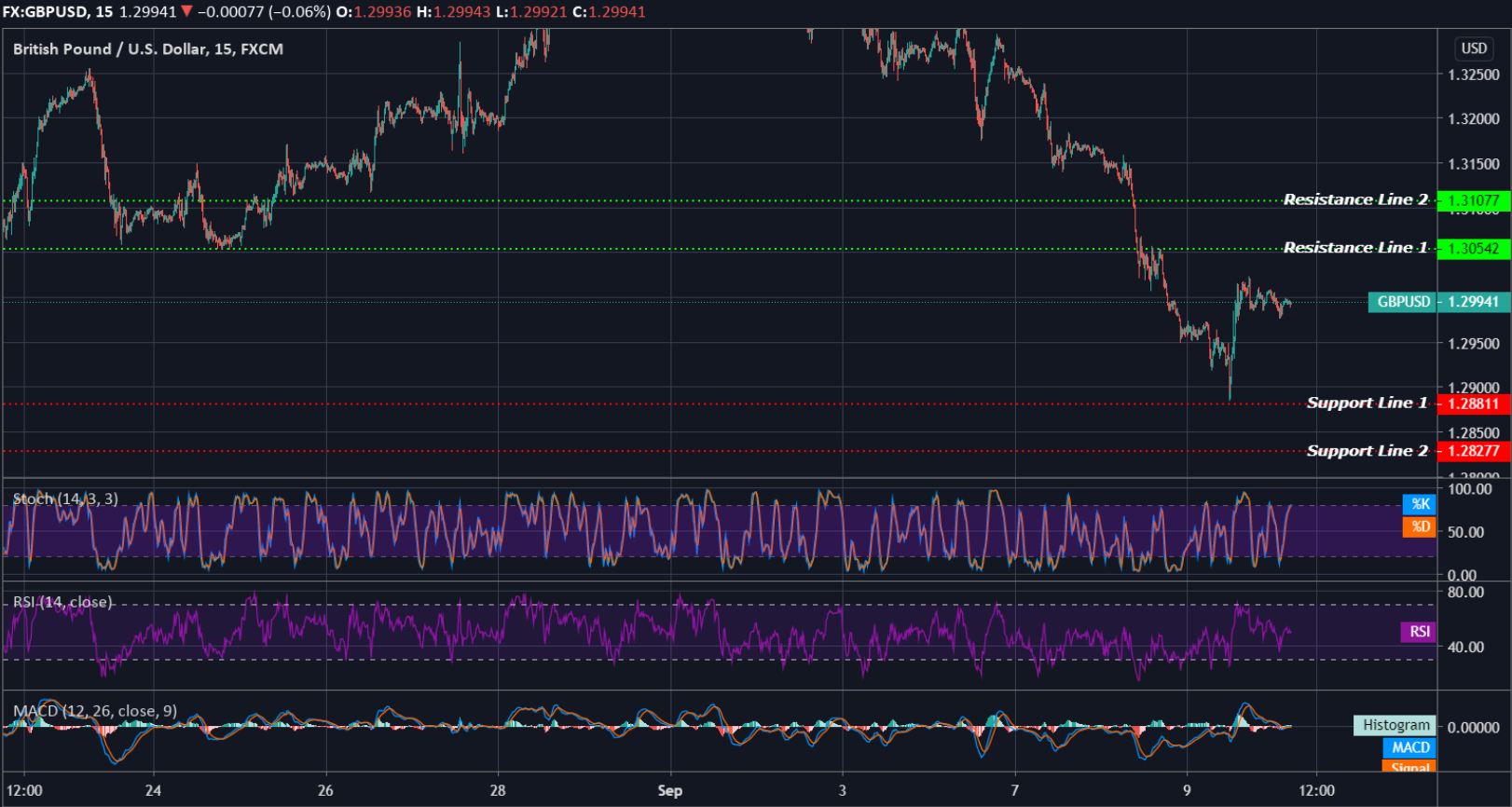The height and width of the screenshot is (807, 1512).
Task: Click the 1.32500 price axis label
Action: (1474, 75)
